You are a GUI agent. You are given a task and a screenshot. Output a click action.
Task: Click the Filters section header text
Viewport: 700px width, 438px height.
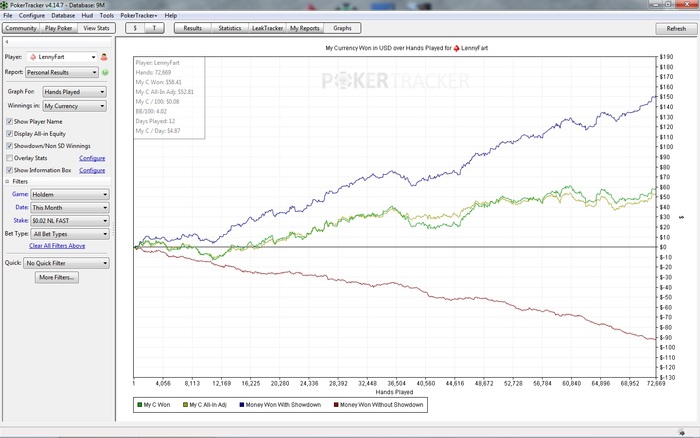20,181
